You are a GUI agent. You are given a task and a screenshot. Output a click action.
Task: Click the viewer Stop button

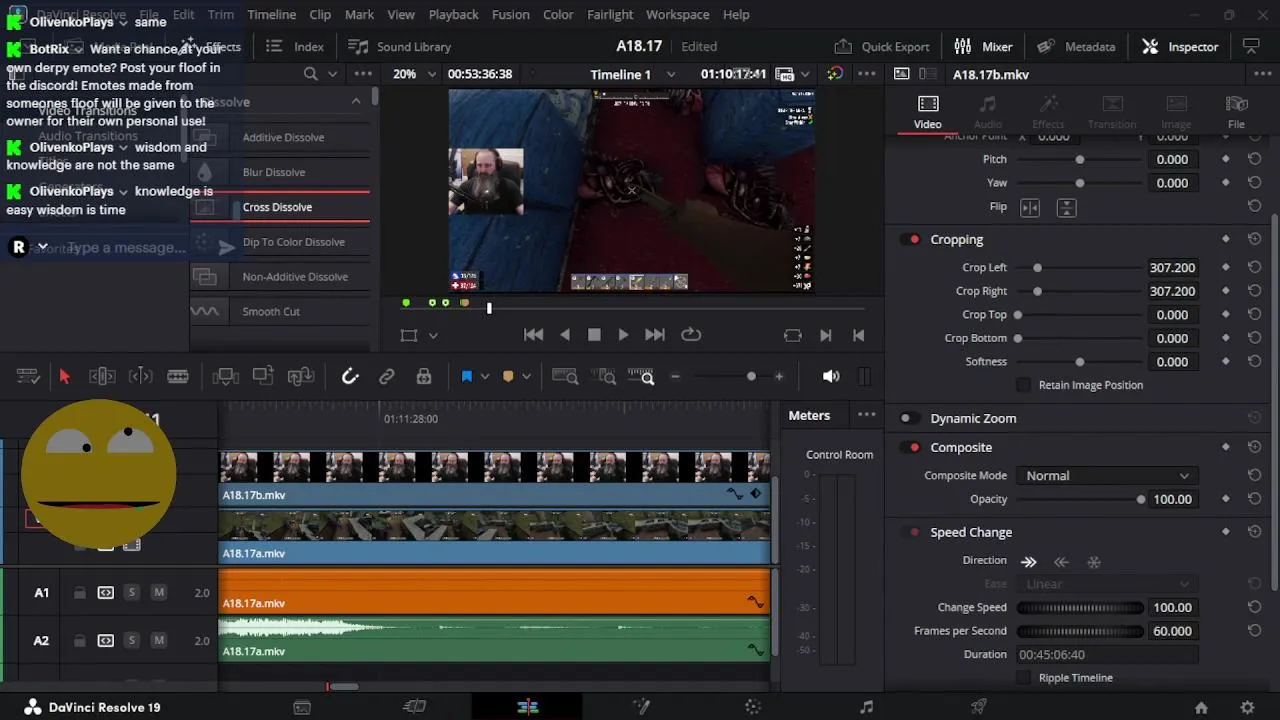pos(594,335)
